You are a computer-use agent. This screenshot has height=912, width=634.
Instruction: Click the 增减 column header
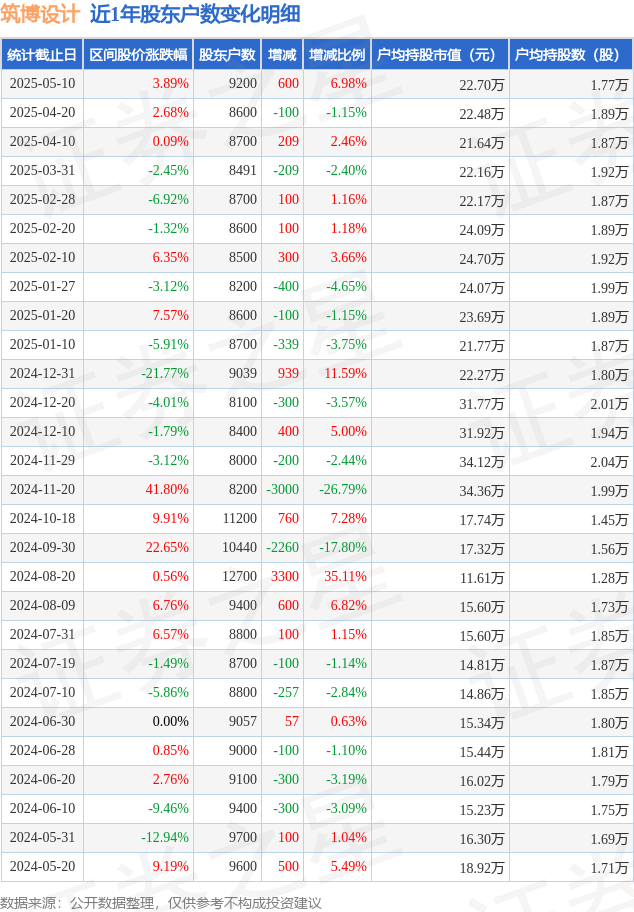pyautogui.click(x=282, y=55)
